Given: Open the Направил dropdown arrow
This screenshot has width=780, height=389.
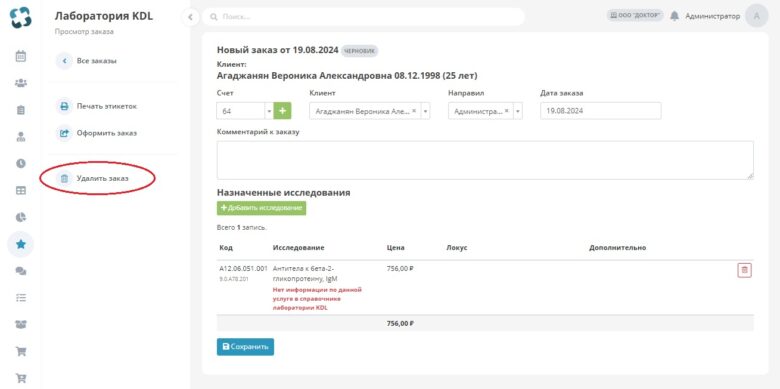Looking at the screenshot, I should 518,111.
